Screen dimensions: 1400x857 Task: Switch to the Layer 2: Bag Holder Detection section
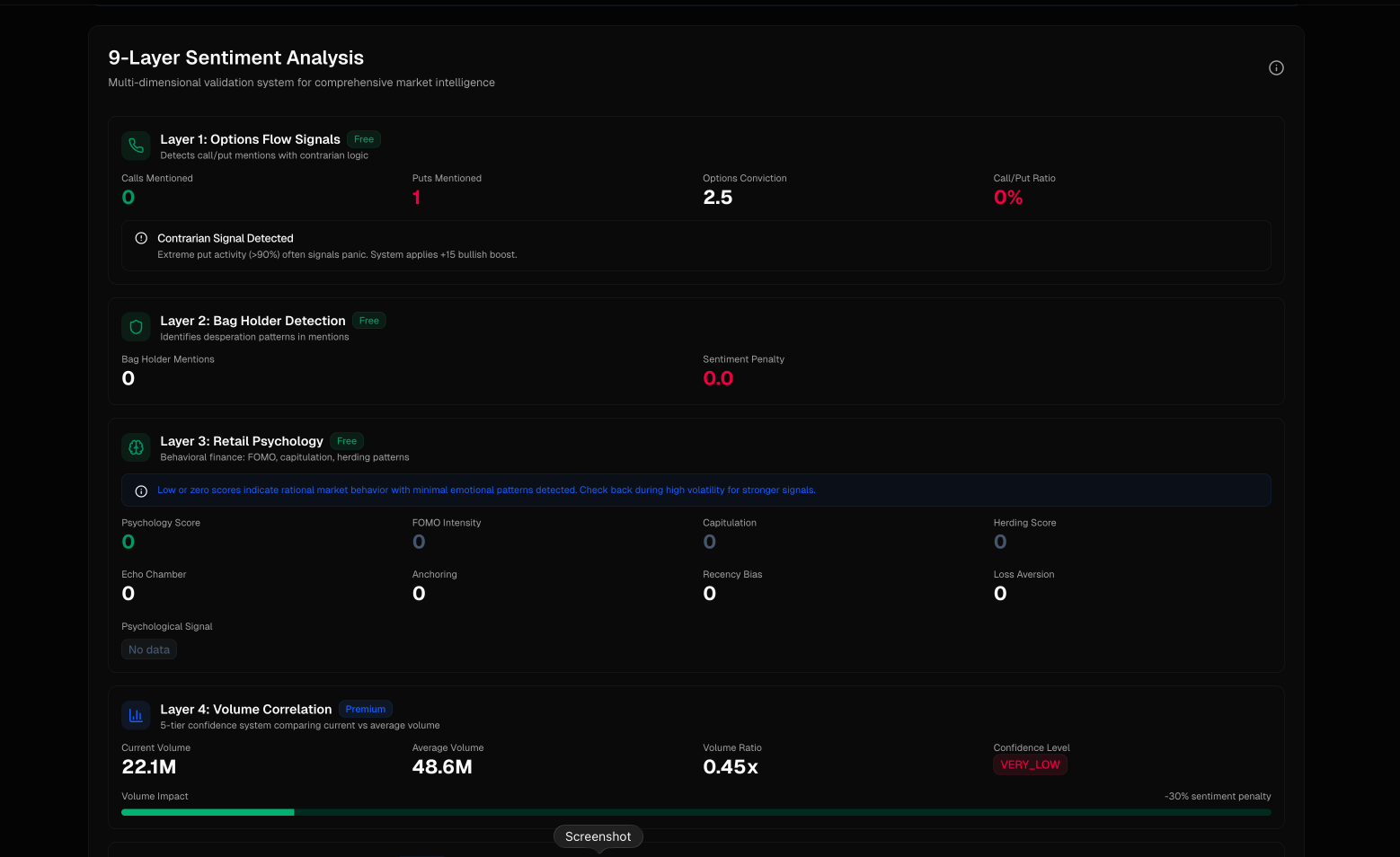click(252, 321)
